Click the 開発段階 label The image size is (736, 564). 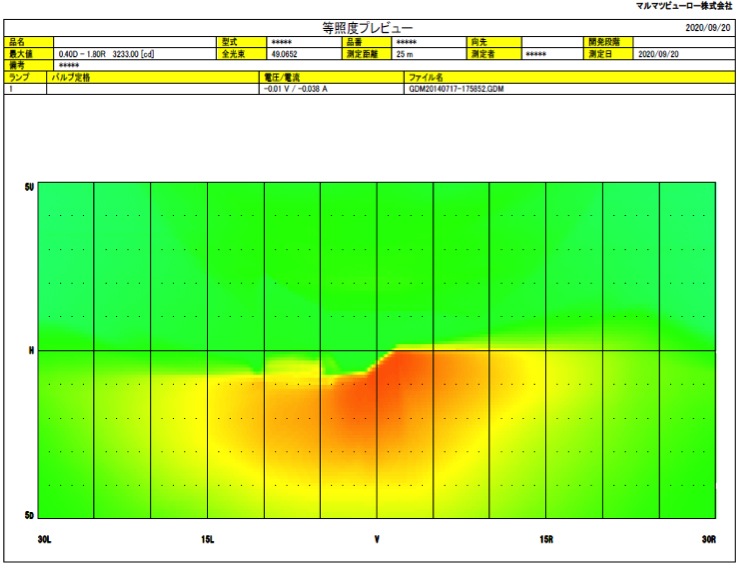pos(604,42)
